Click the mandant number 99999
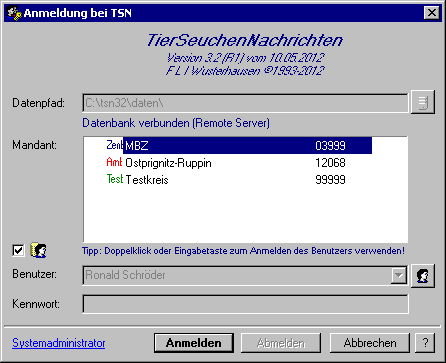 pyautogui.click(x=330, y=180)
